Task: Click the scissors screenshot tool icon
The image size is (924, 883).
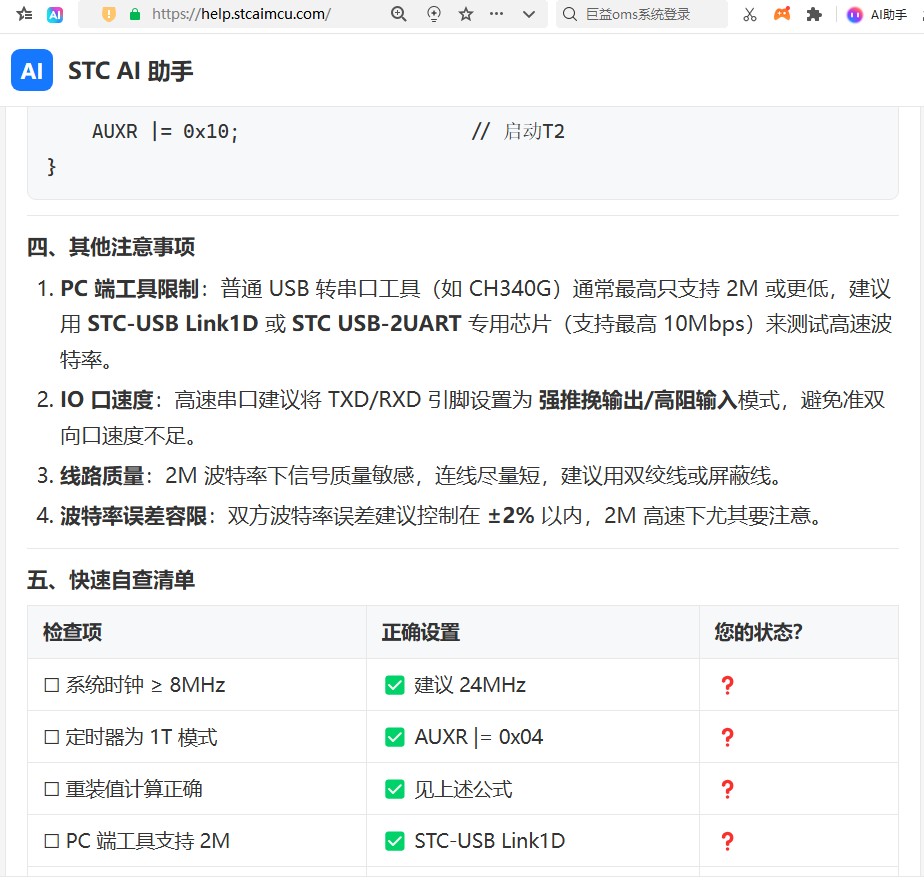Action: click(x=750, y=15)
